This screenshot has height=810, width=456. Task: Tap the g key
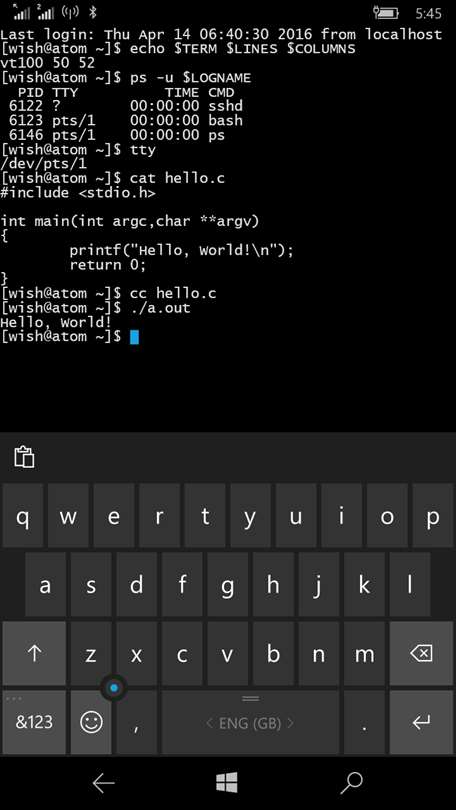227,584
